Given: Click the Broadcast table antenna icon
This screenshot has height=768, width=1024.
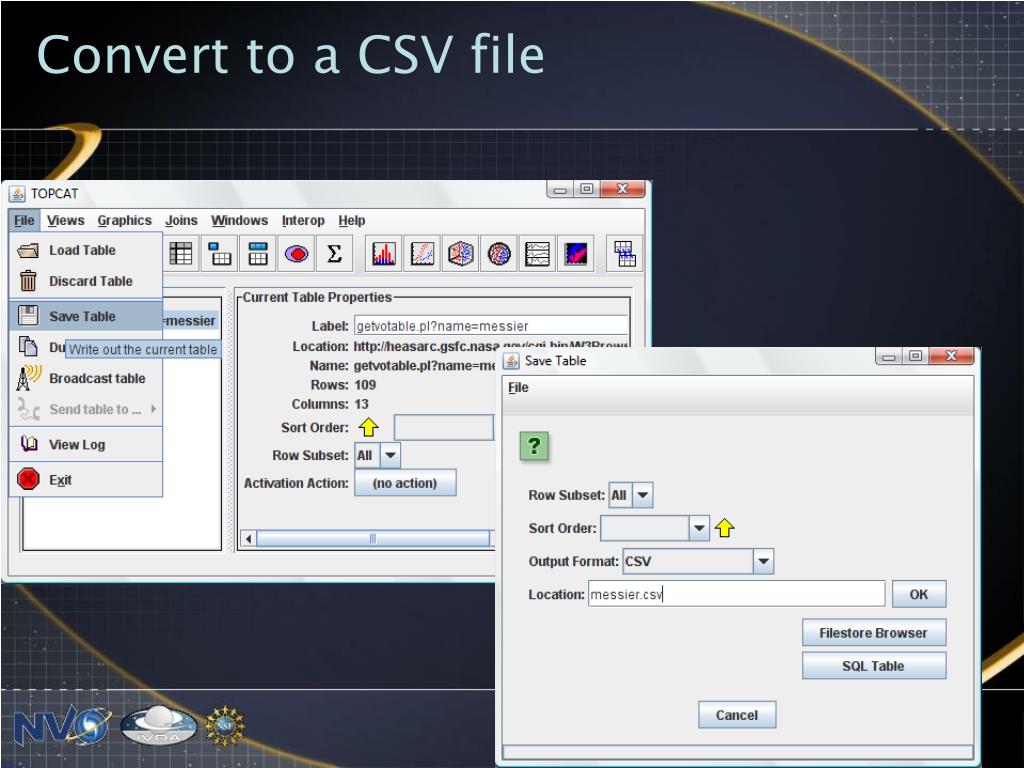Looking at the screenshot, I should [x=28, y=378].
